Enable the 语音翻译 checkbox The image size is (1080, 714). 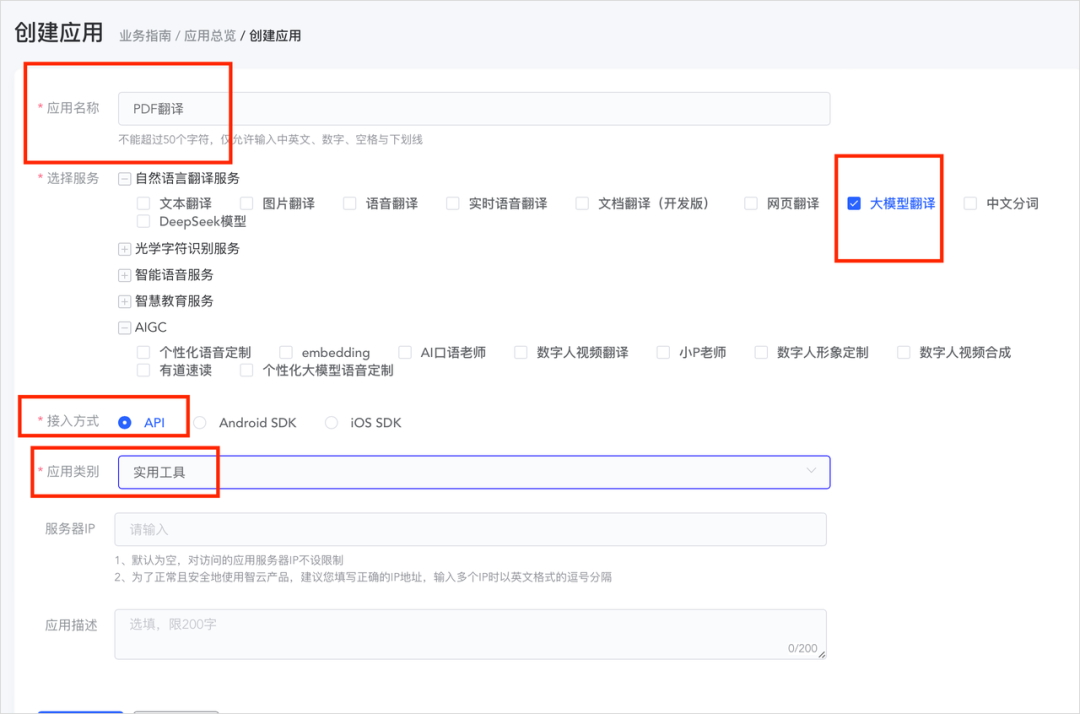click(x=350, y=203)
